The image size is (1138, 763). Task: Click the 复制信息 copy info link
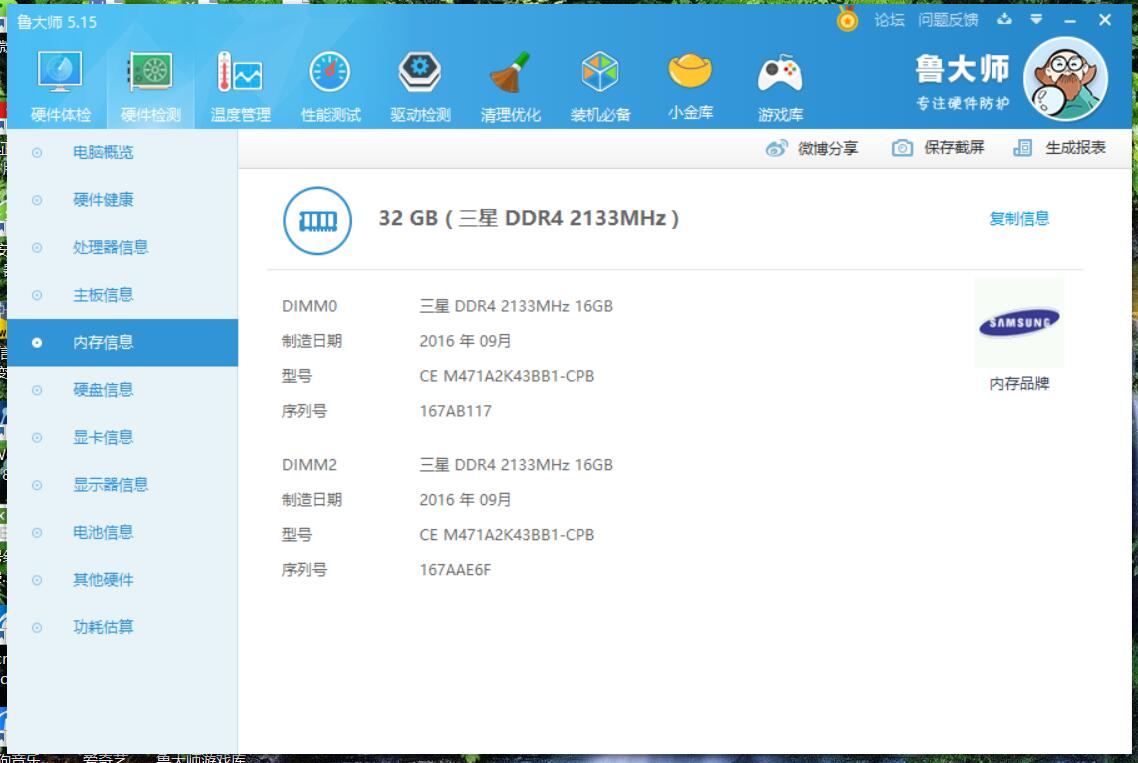tap(1019, 218)
